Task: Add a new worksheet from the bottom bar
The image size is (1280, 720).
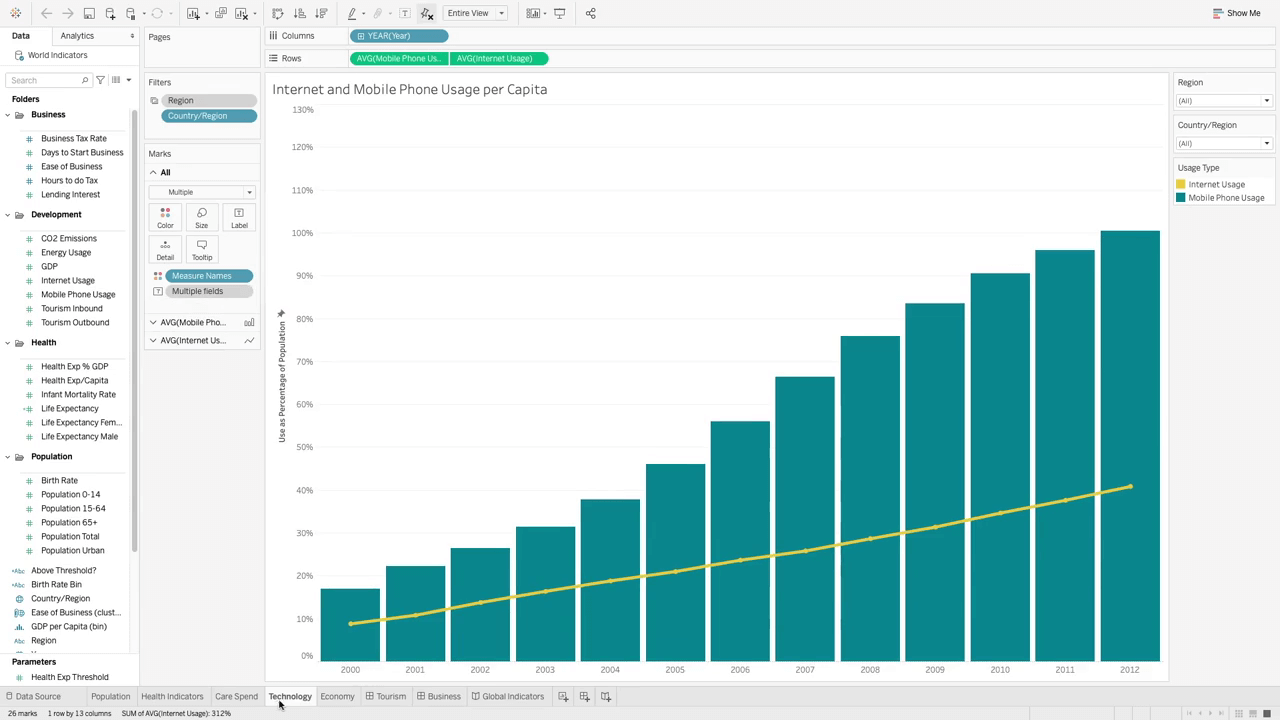Action: click(x=563, y=696)
